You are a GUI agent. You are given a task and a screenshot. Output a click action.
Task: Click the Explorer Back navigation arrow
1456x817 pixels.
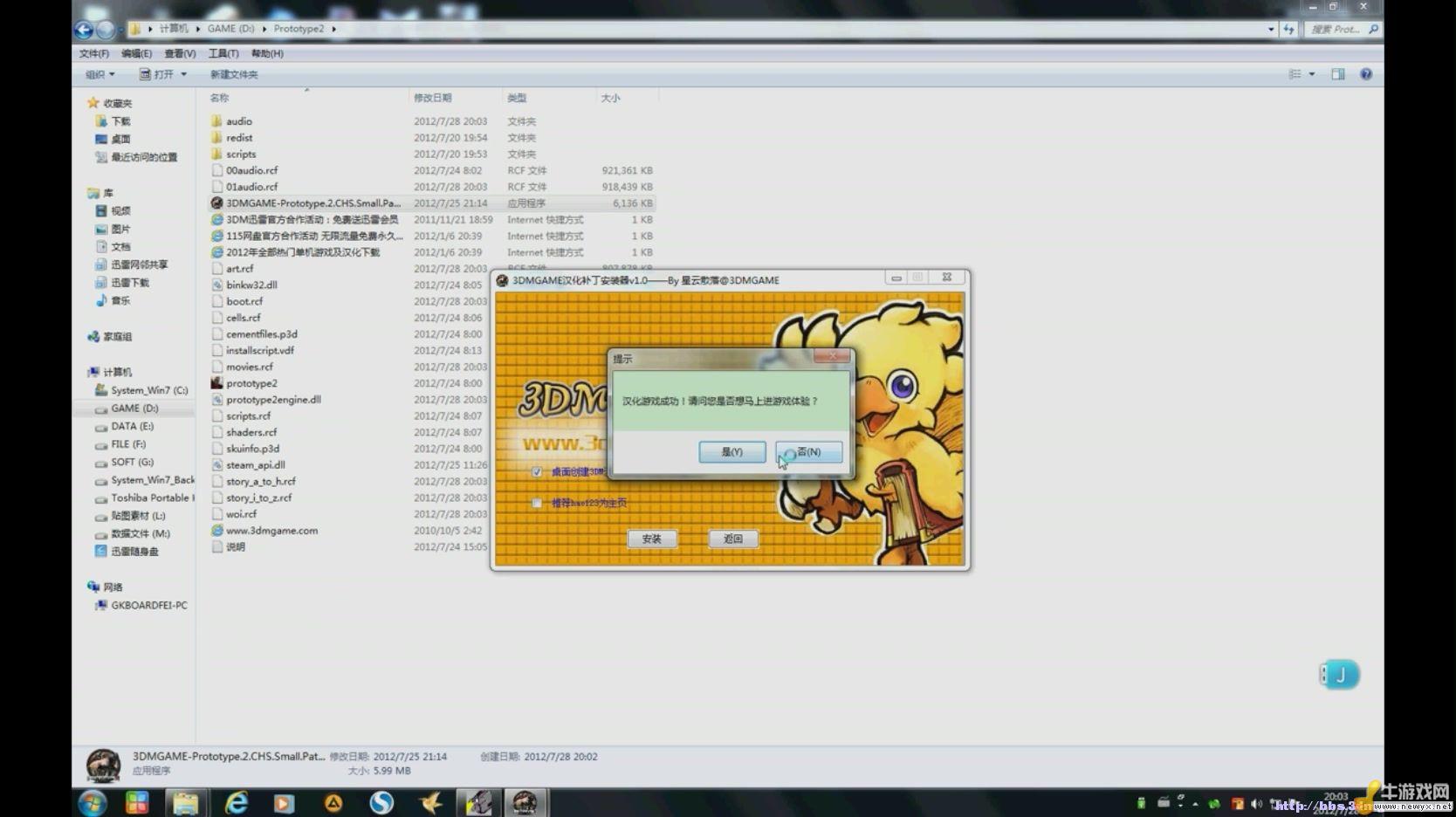click(x=84, y=30)
